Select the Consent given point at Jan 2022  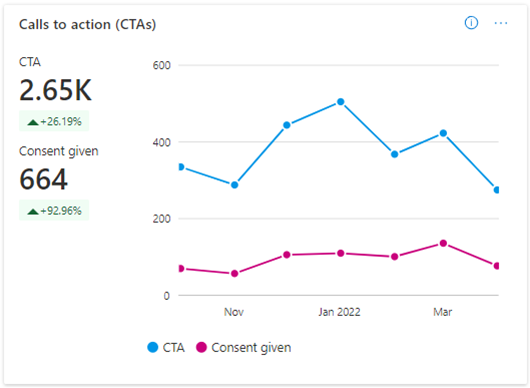coord(341,253)
